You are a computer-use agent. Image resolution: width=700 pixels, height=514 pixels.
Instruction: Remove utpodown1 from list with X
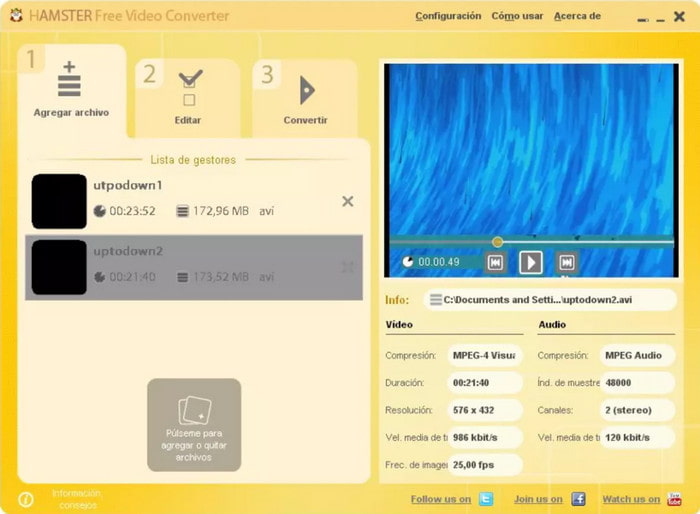(x=348, y=201)
